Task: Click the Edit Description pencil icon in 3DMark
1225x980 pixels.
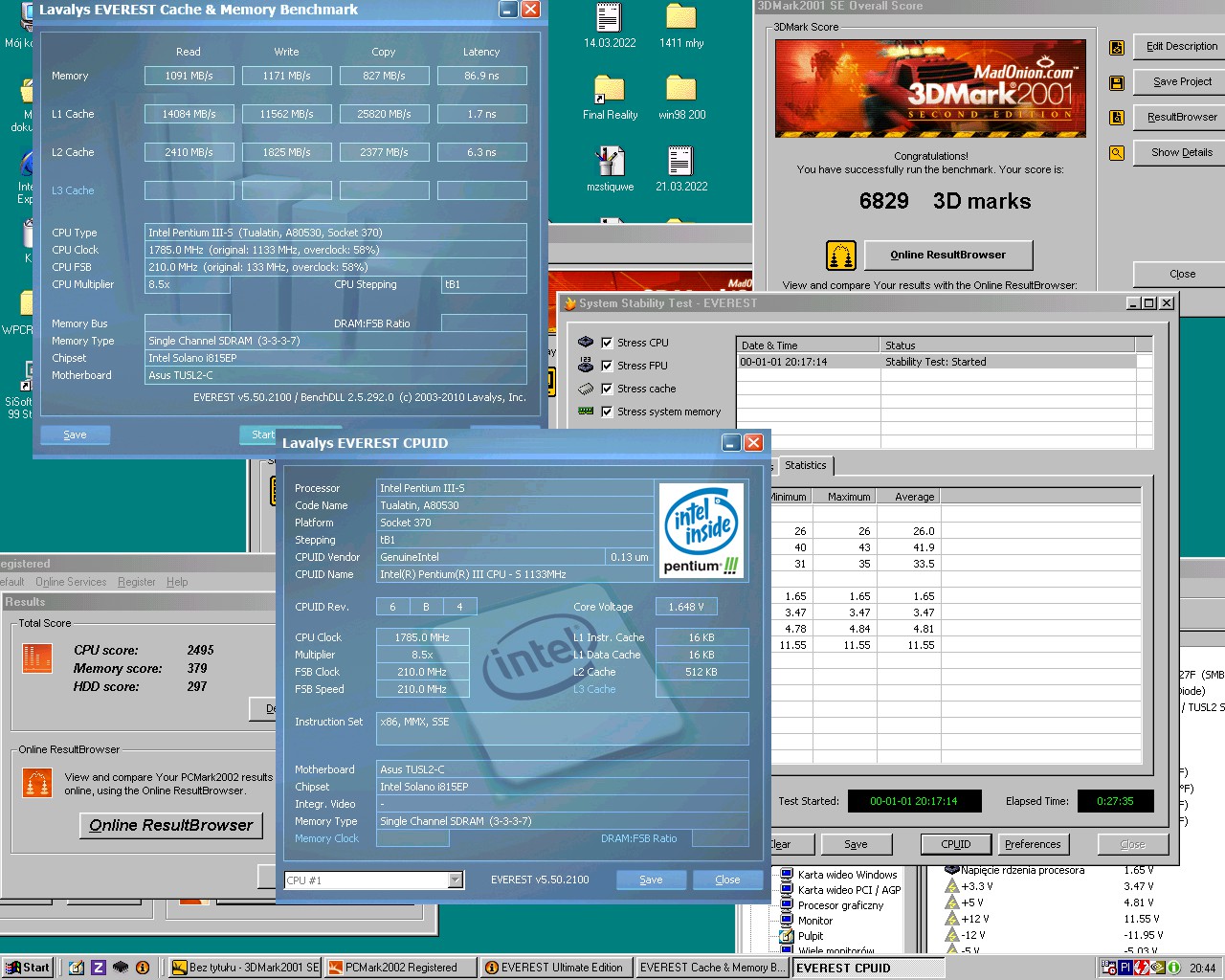Action: (1116, 48)
